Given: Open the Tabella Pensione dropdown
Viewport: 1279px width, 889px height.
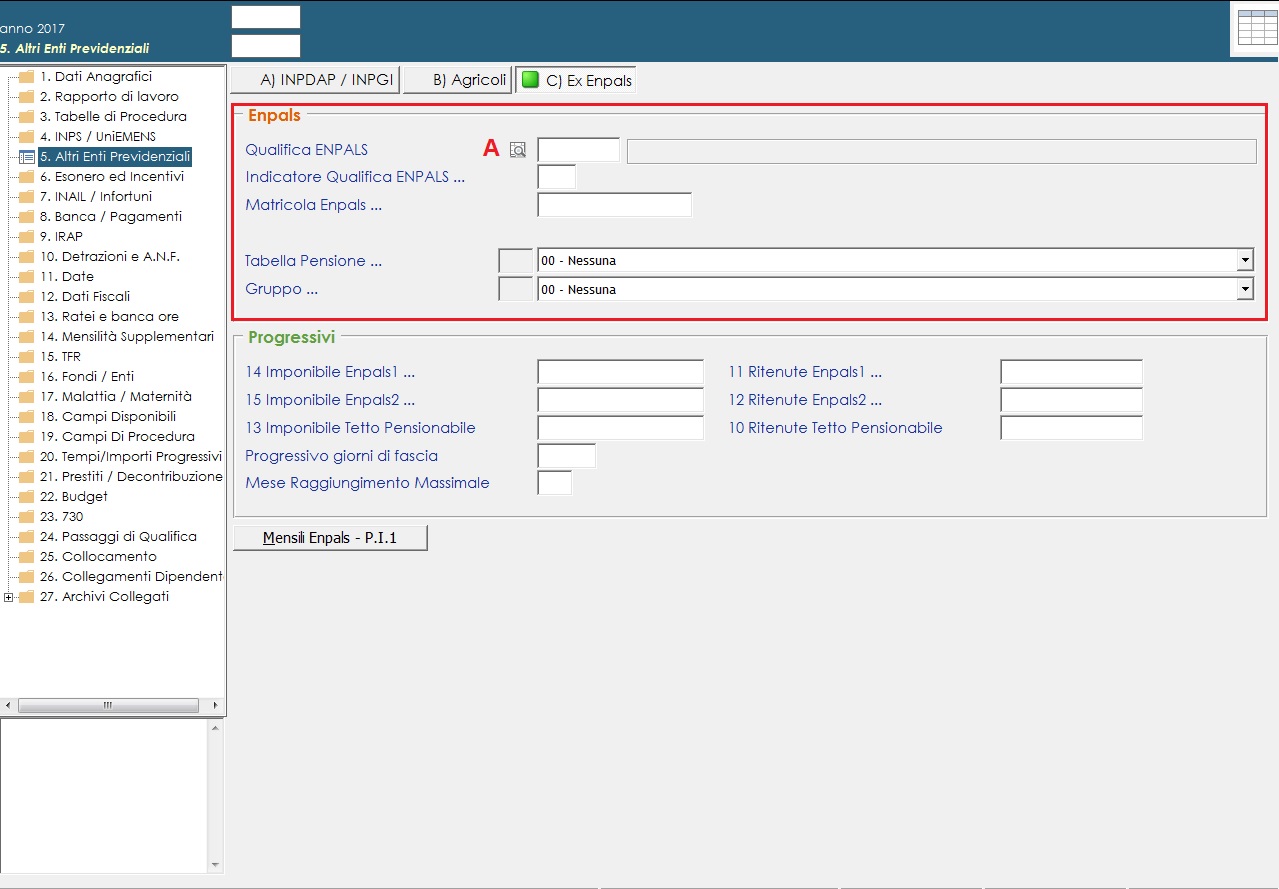Looking at the screenshot, I should 1245,261.
